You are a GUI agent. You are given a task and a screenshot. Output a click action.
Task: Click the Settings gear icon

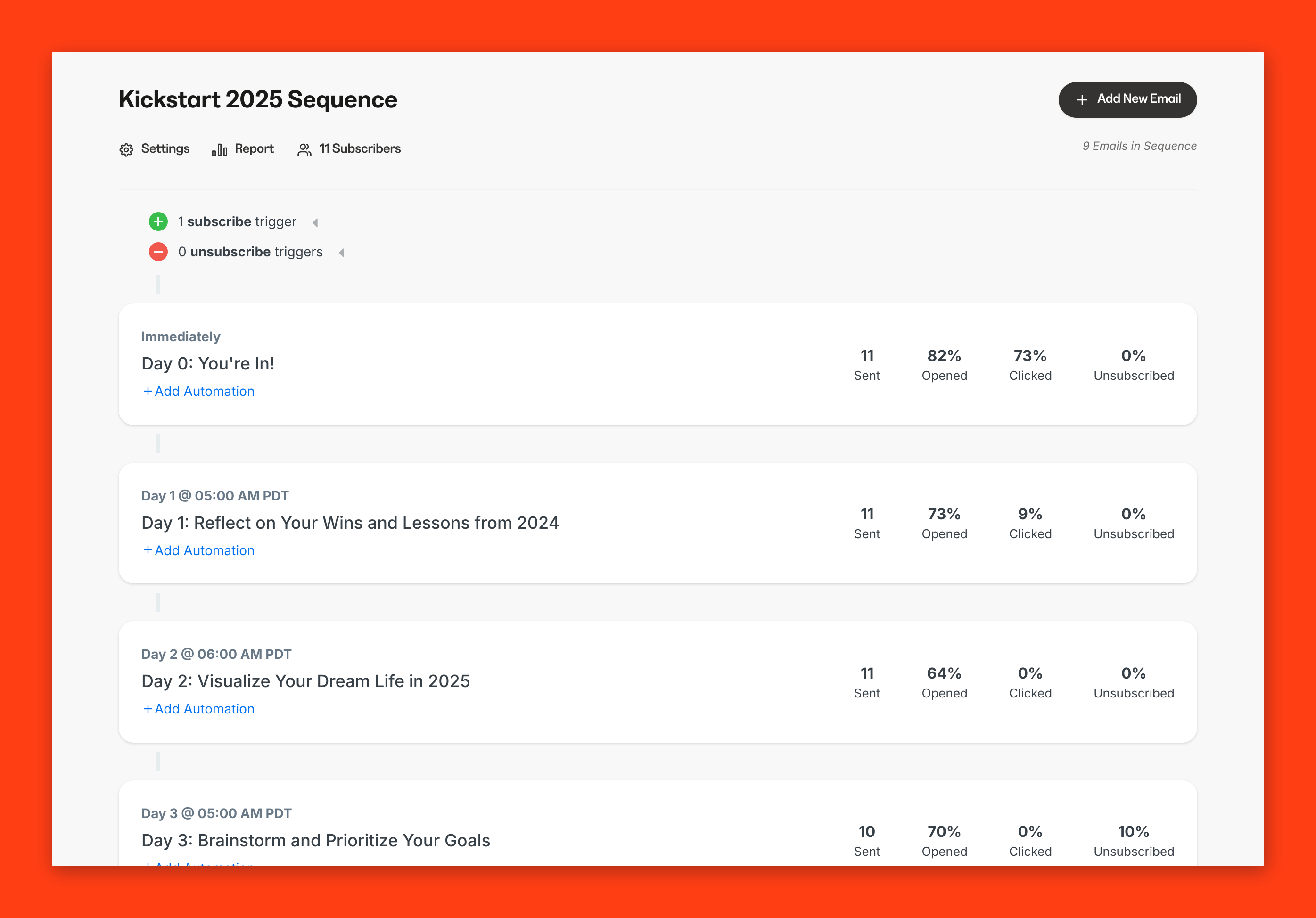126,149
